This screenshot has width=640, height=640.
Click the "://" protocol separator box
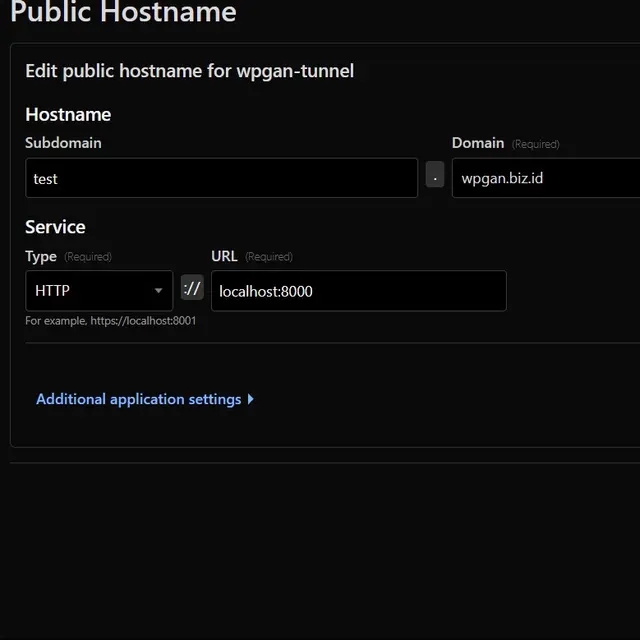(192, 289)
